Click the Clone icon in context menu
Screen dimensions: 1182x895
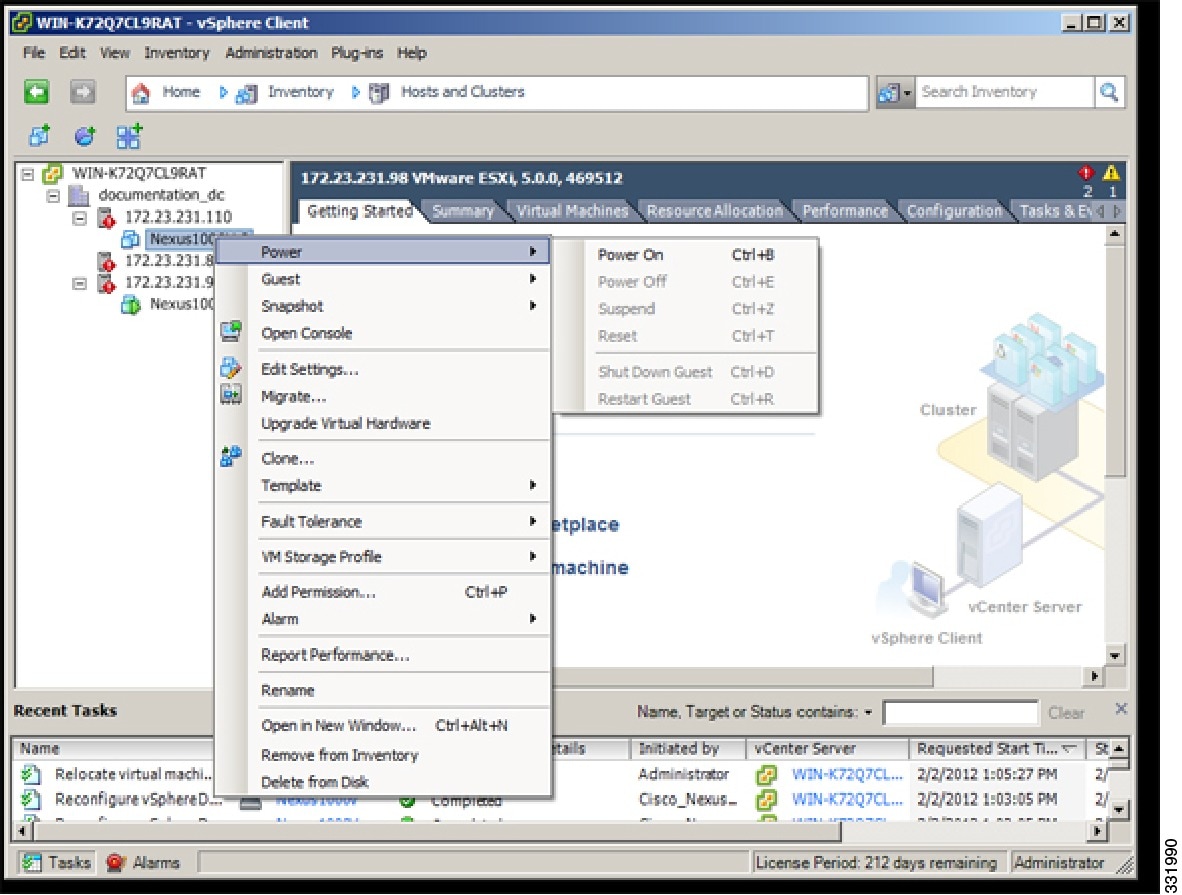pos(231,456)
